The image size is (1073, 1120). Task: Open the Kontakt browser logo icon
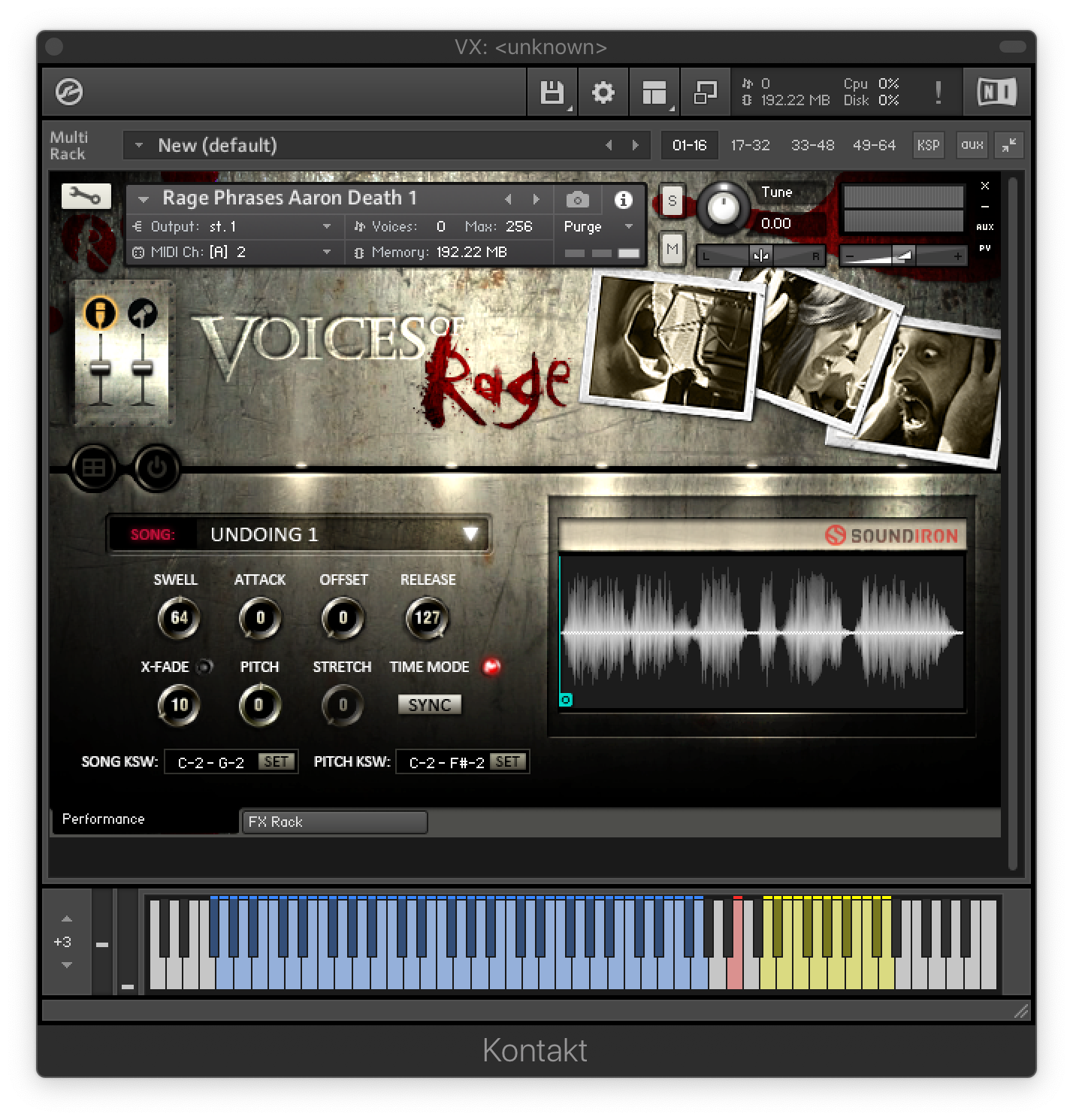pyautogui.click(x=69, y=92)
